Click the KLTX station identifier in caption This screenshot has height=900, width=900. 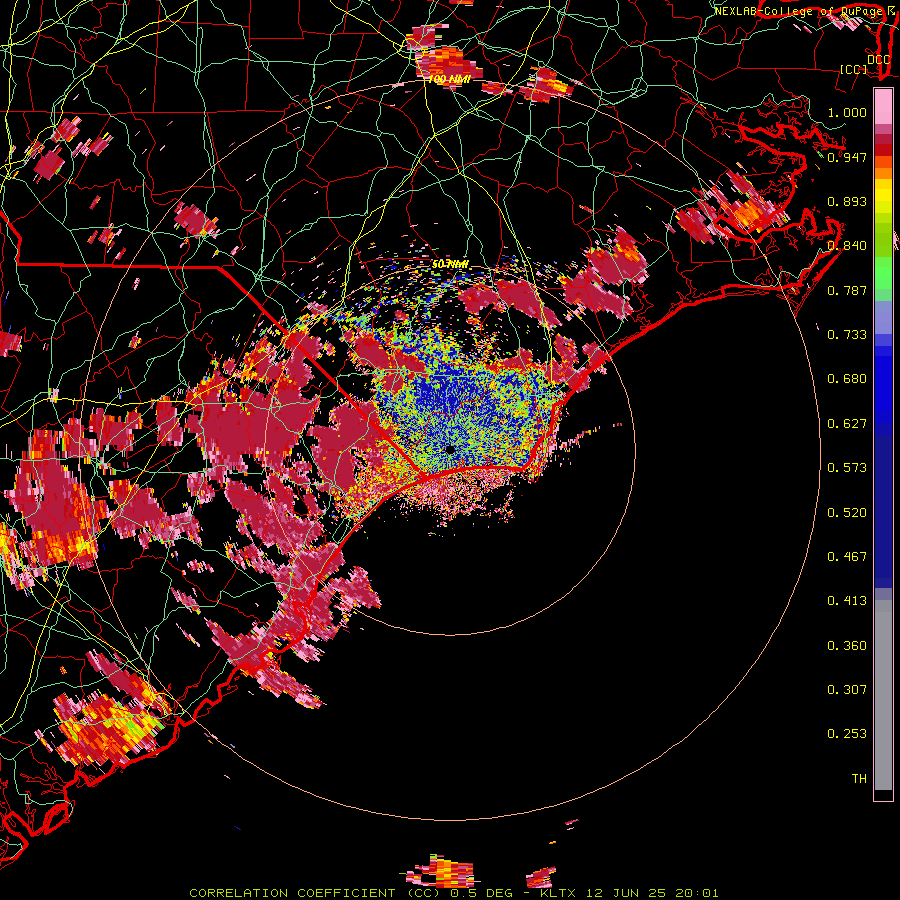pyautogui.click(x=557, y=893)
